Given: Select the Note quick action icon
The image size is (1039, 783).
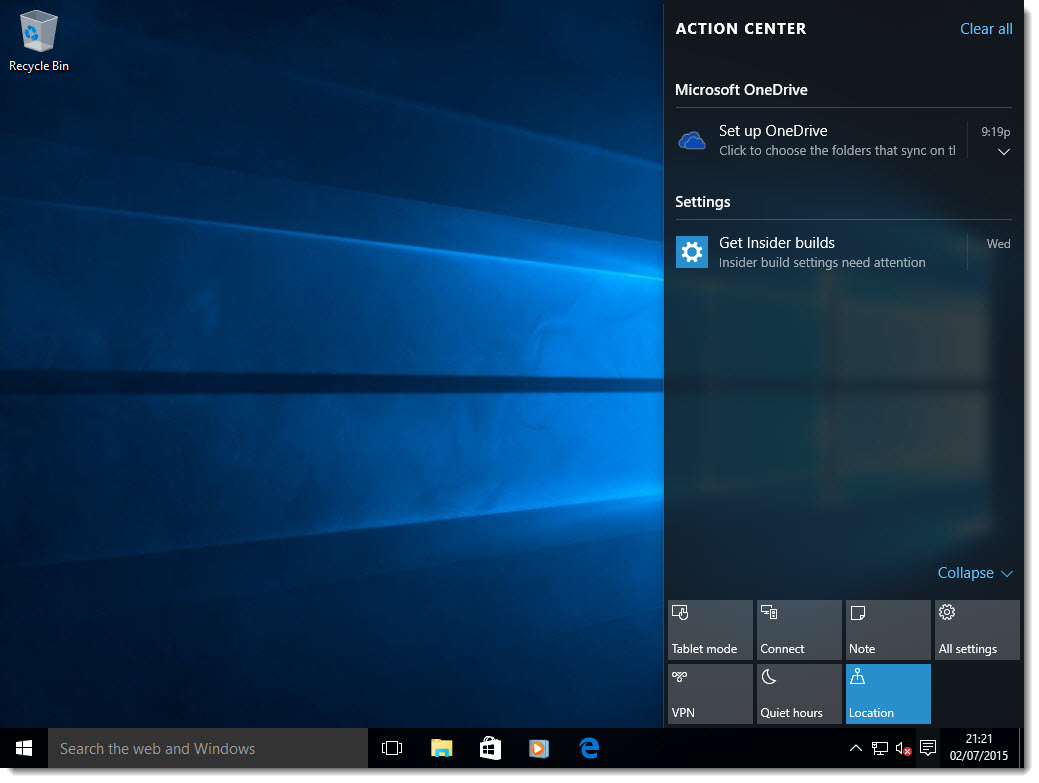Looking at the screenshot, I should (x=887, y=629).
